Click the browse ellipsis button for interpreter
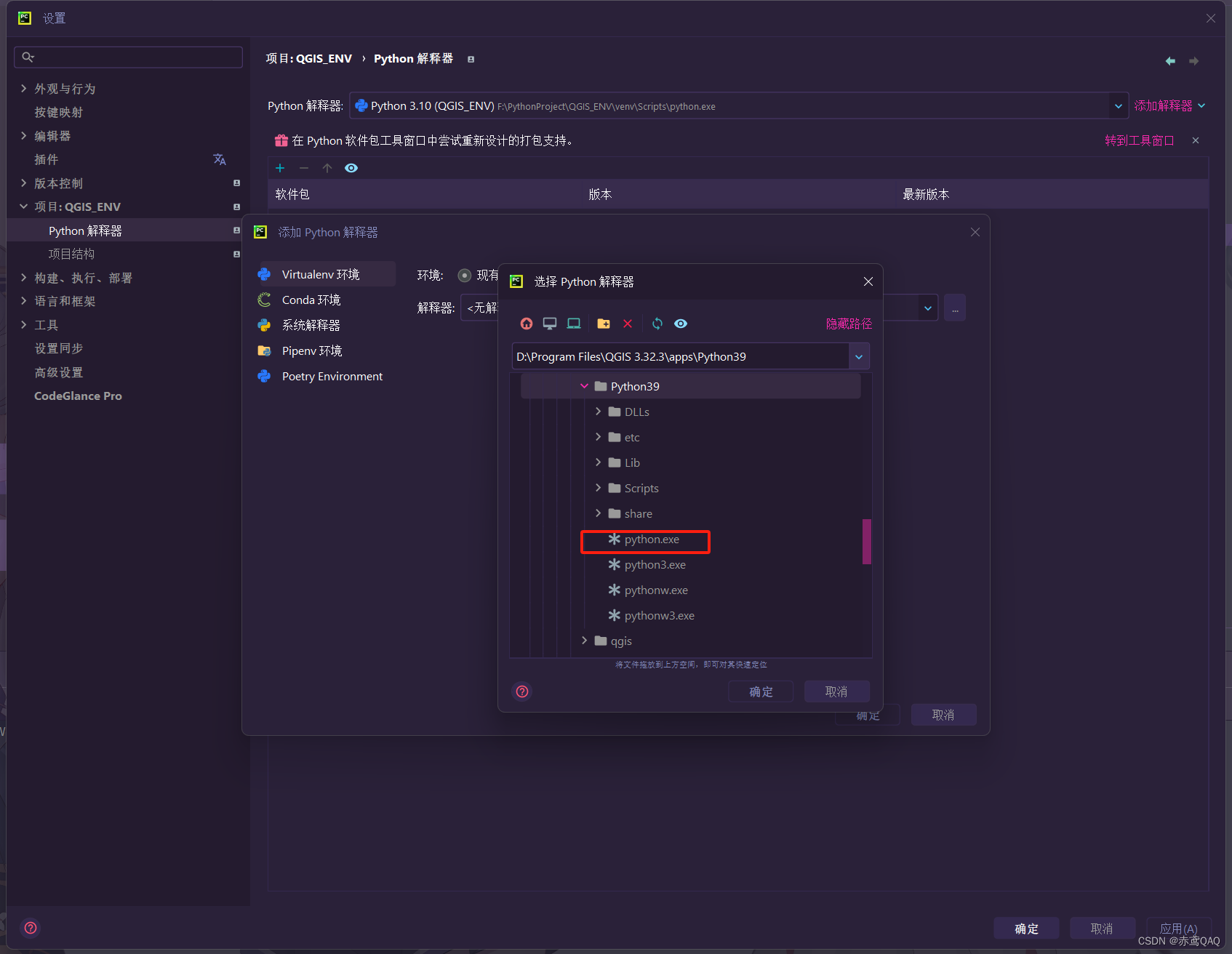The image size is (1232, 954). (955, 308)
